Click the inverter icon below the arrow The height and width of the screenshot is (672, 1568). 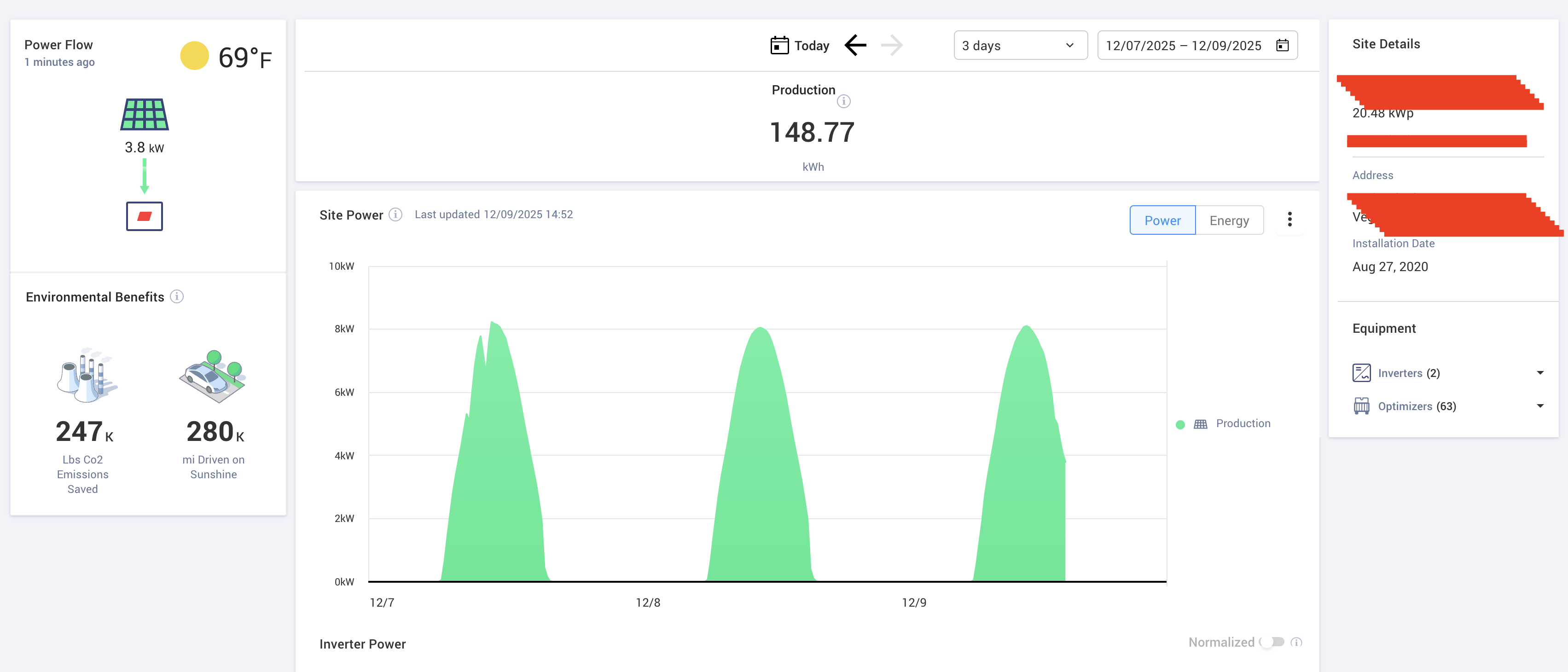(x=144, y=216)
